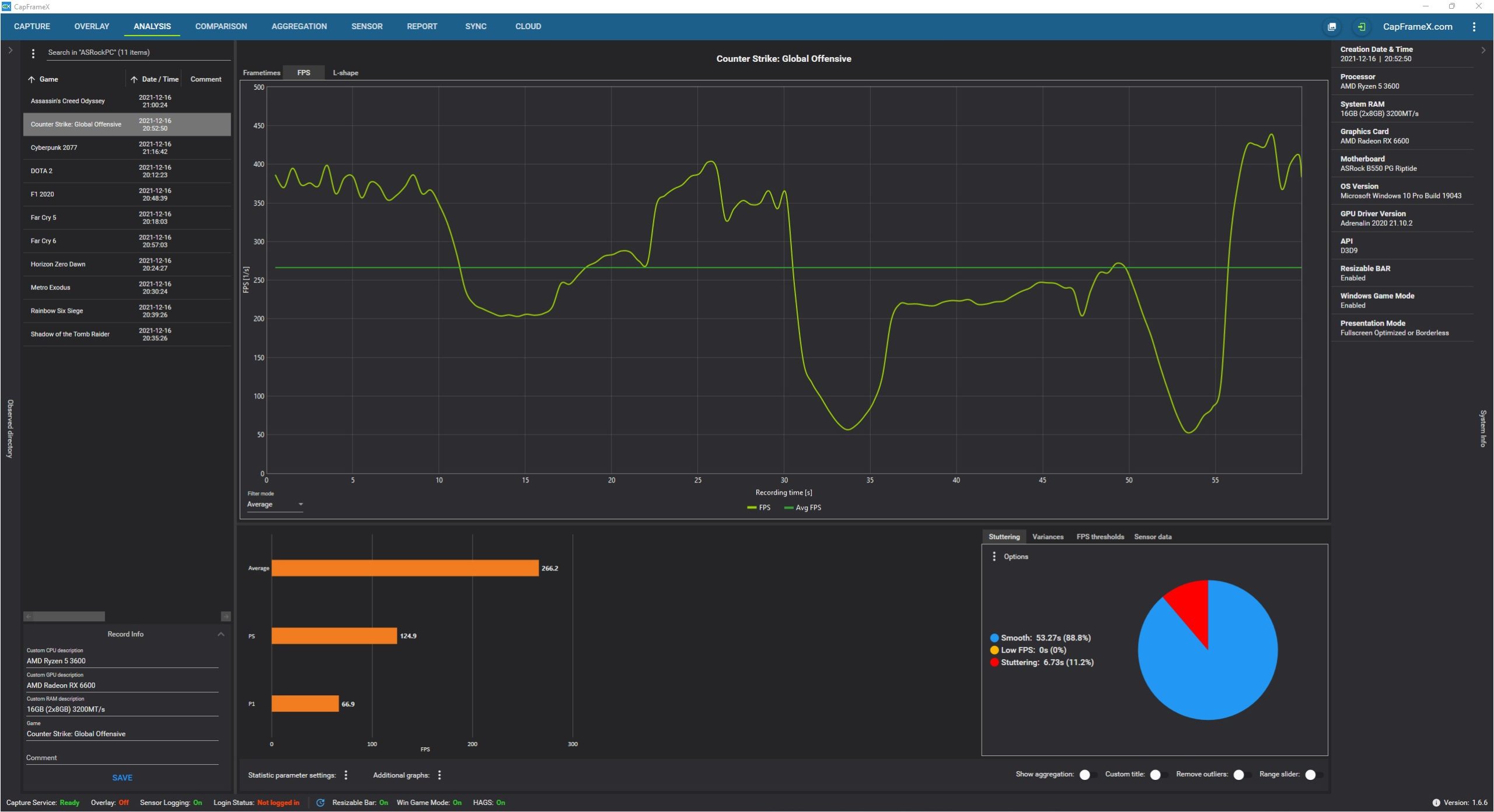Viewport: 1494px width, 812px height.
Task: Switch to the COMPARISON tab
Action: [221, 27]
